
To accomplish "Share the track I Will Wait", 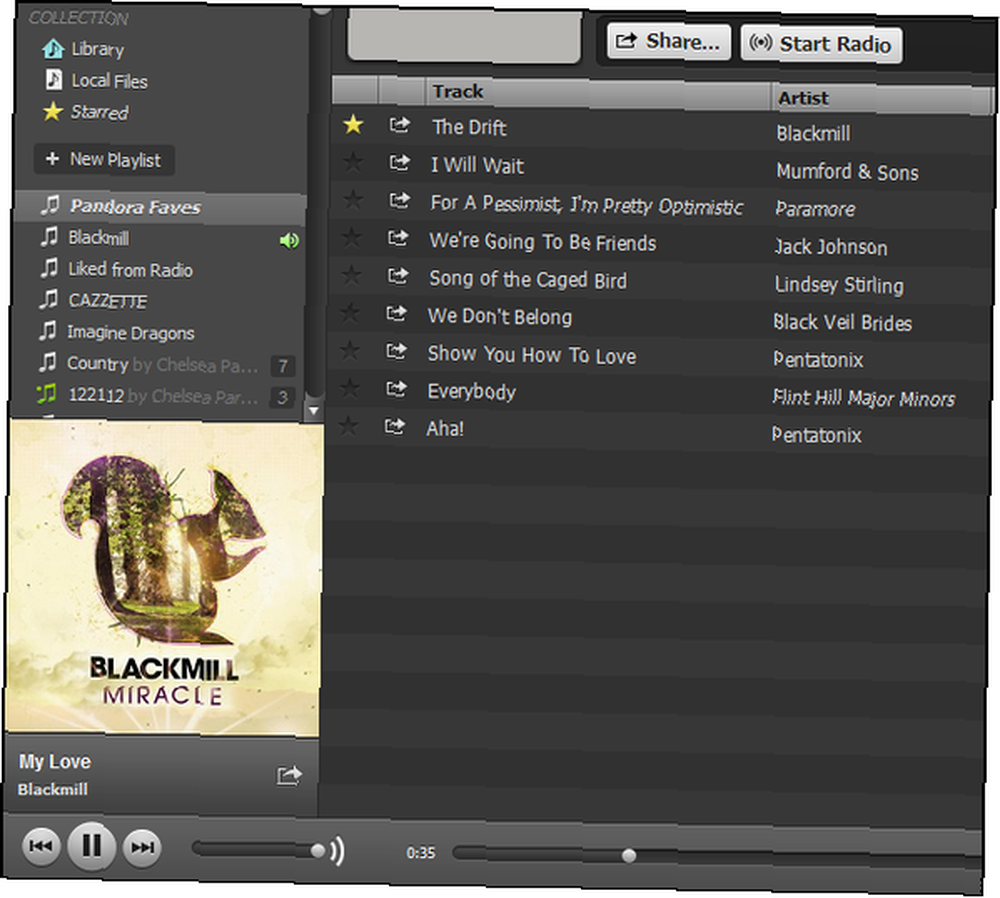I will (x=400, y=163).
